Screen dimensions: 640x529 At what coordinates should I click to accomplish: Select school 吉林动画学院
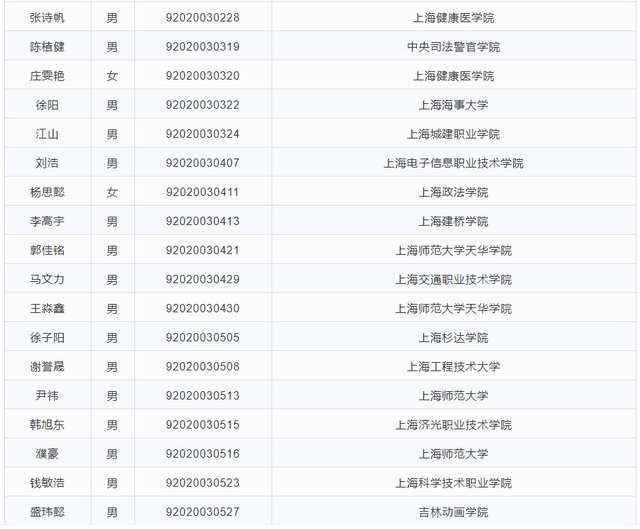[x=453, y=512]
